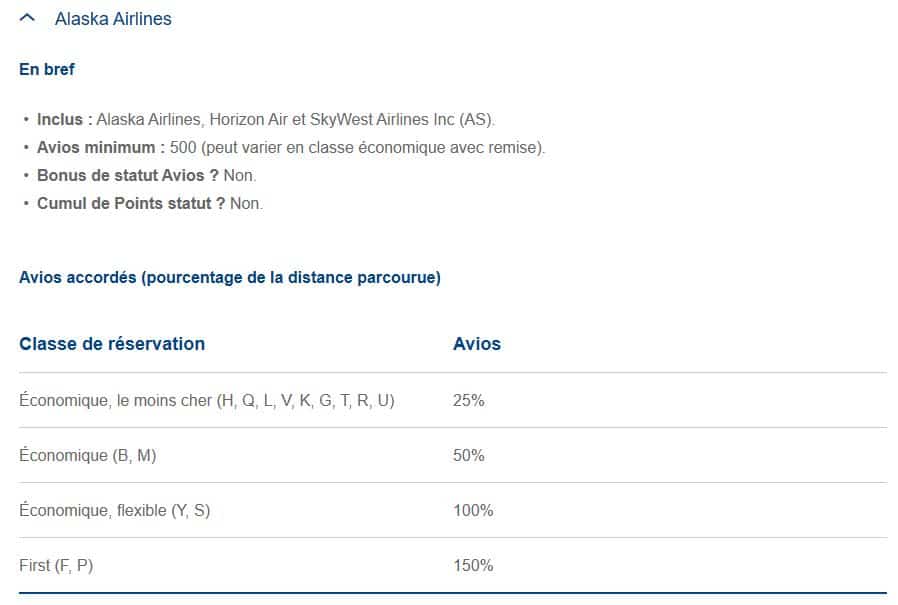Click the "Avios" column header
Viewport: 898px width, 605px height.
click(x=477, y=344)
